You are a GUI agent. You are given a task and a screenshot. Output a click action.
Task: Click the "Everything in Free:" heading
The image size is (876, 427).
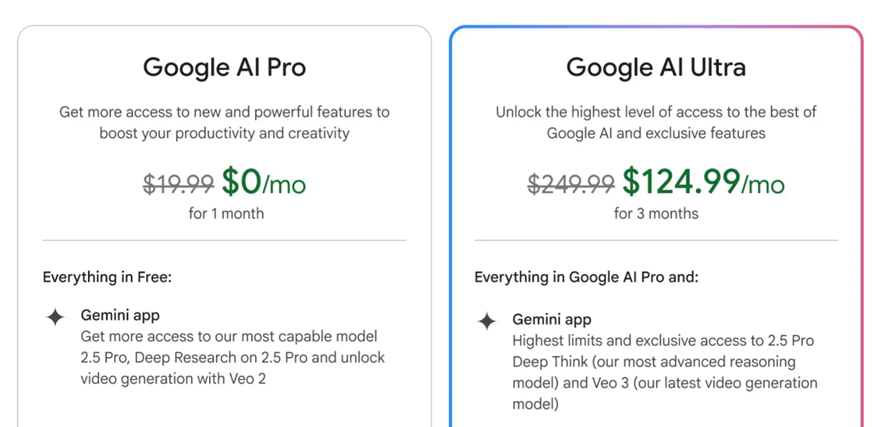coord(107,277)
